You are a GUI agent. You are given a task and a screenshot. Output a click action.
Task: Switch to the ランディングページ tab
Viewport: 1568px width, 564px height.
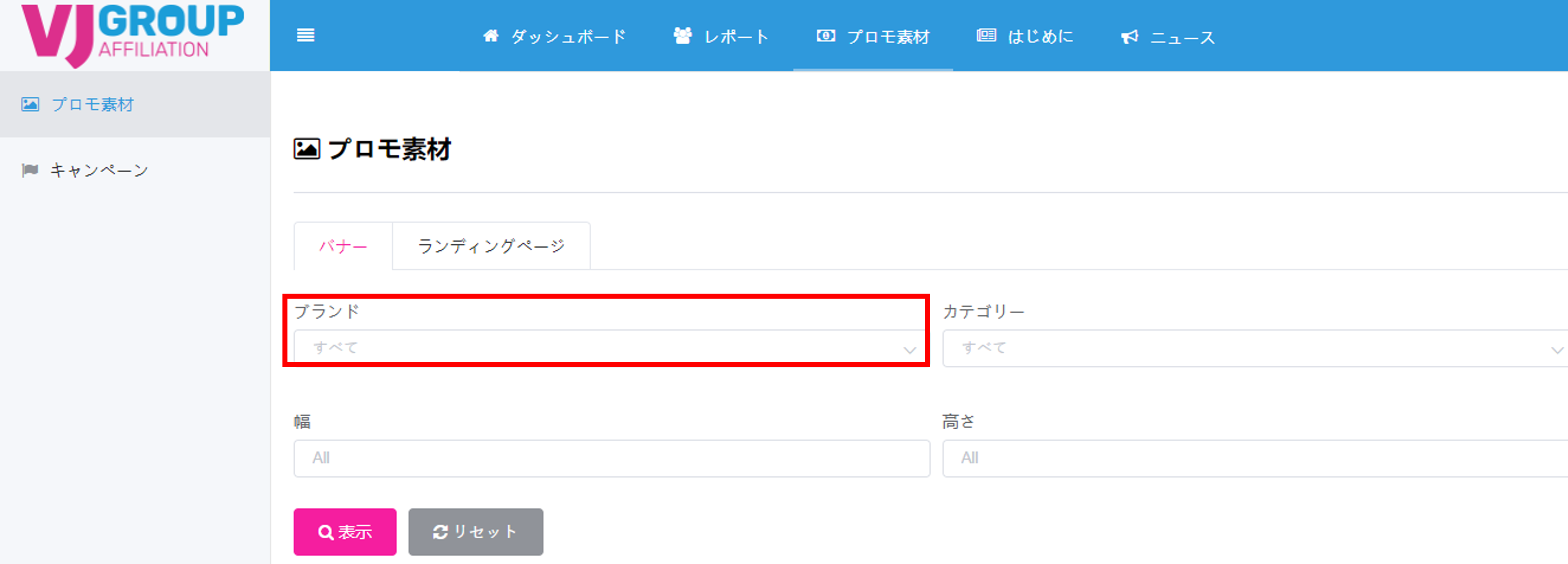tap(491, 246)
